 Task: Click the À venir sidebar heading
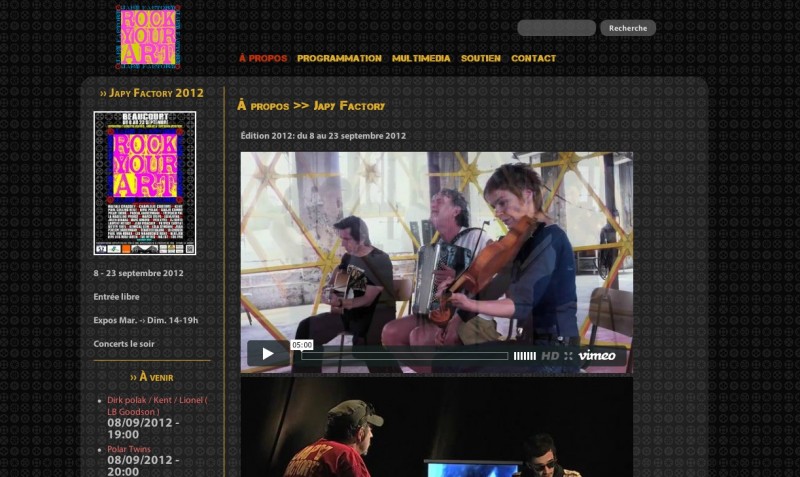[152, 377]
